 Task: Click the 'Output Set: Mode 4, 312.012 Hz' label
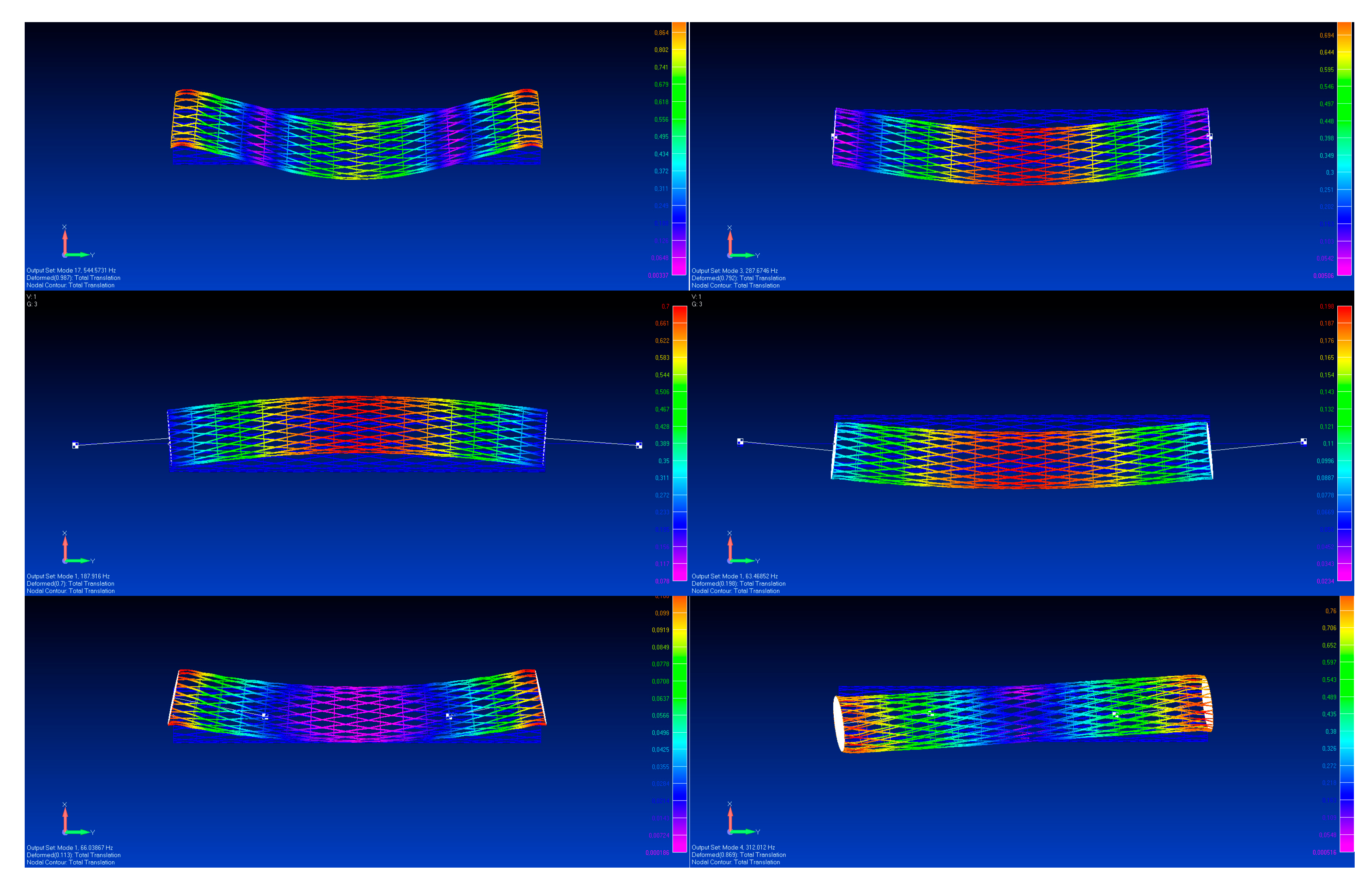[x=733, y=847]
